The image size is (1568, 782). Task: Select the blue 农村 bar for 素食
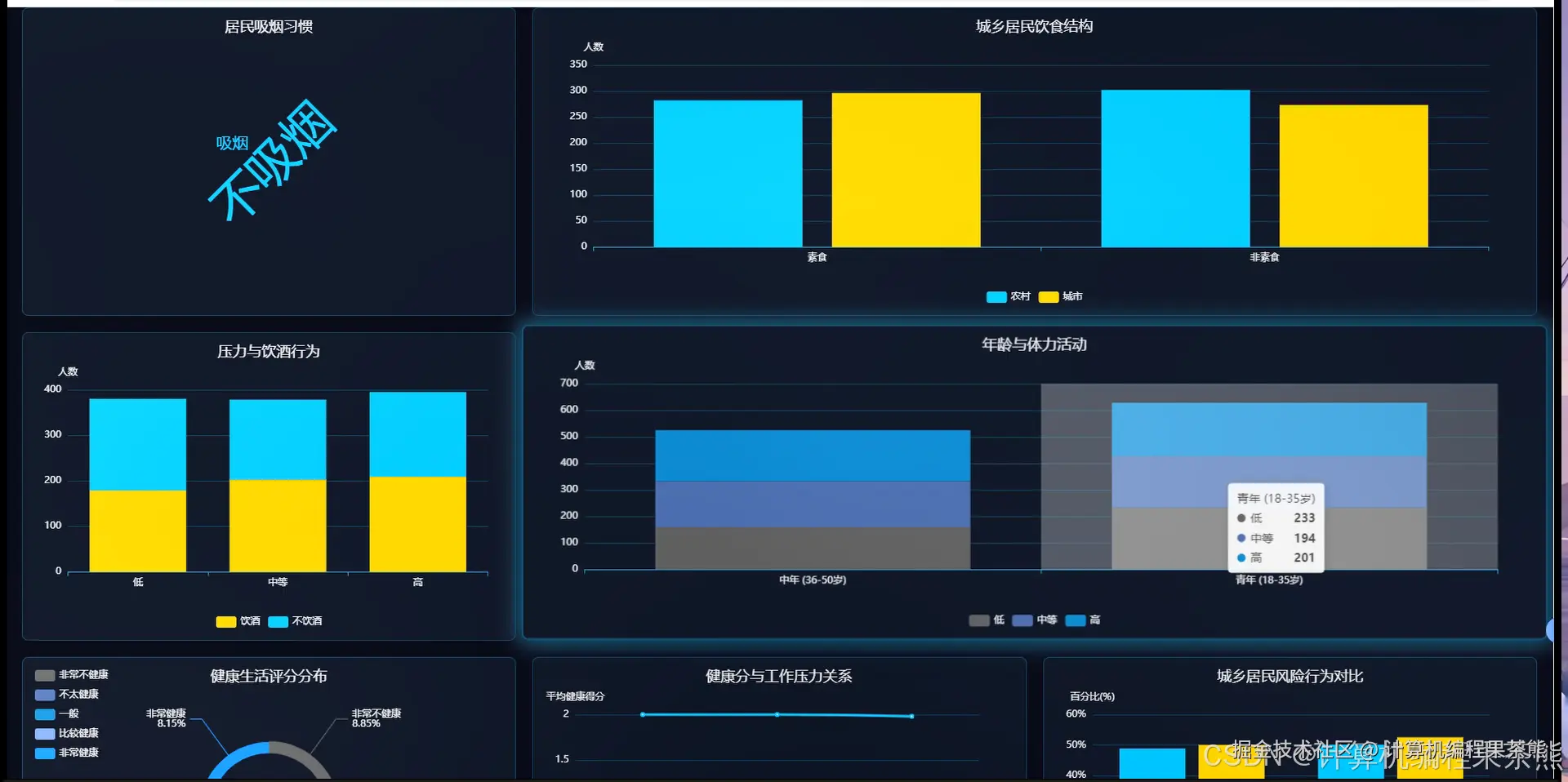728,174
